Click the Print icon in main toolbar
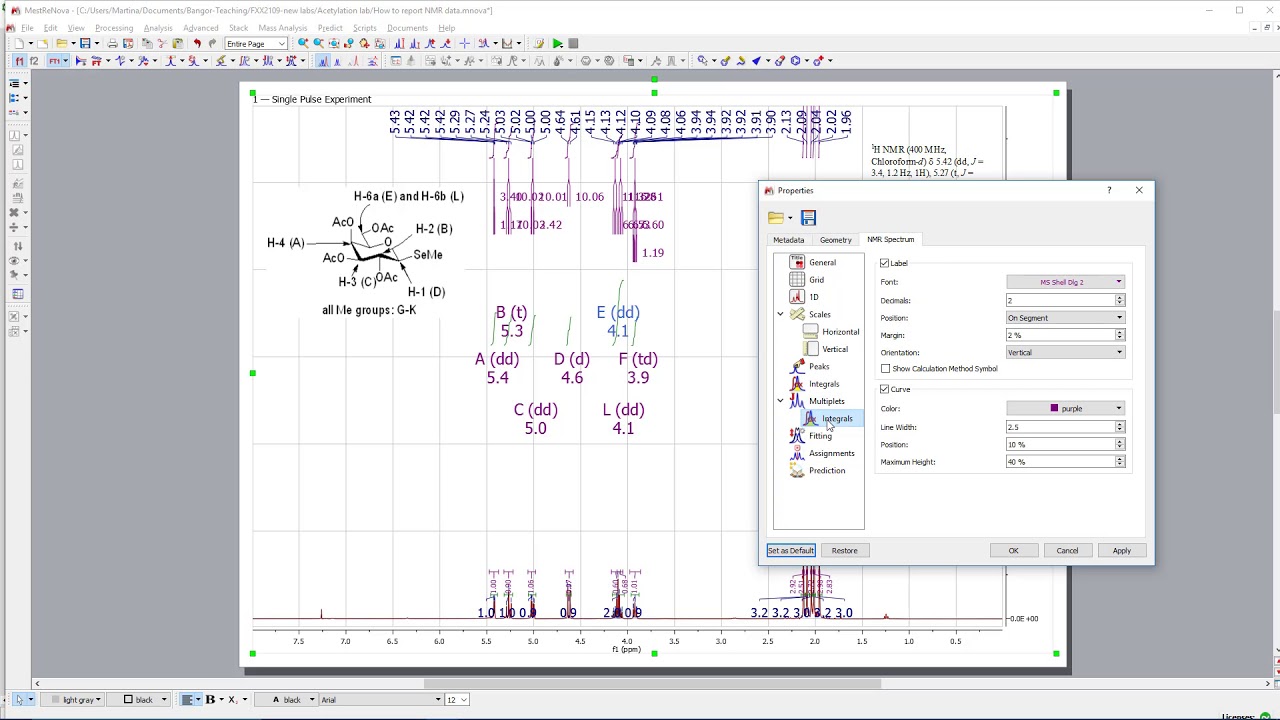The height and width of the screenshot is (720, 1280). pyautogui.click(x=112, y=44)
